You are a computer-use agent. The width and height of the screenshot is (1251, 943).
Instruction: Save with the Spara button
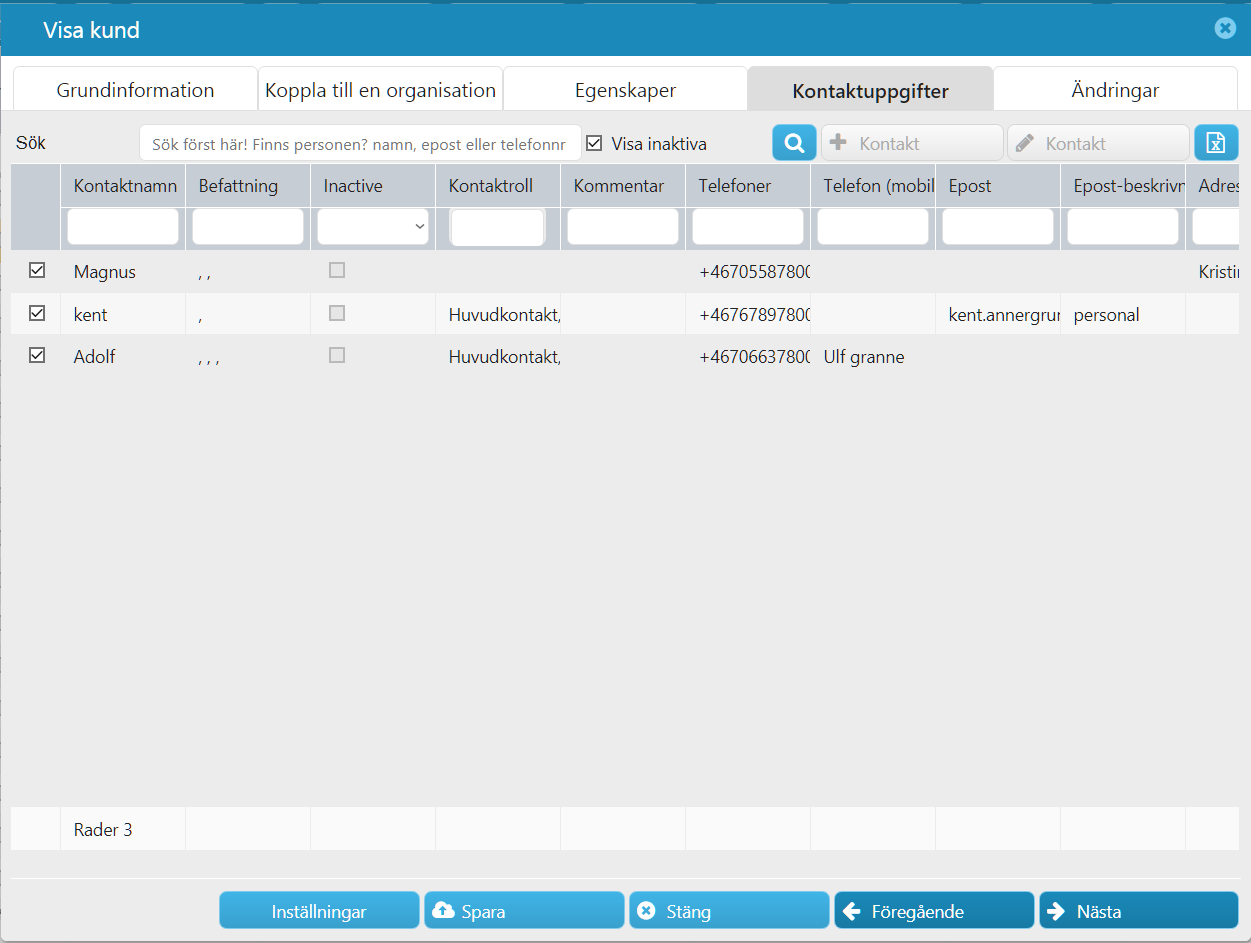524,911
